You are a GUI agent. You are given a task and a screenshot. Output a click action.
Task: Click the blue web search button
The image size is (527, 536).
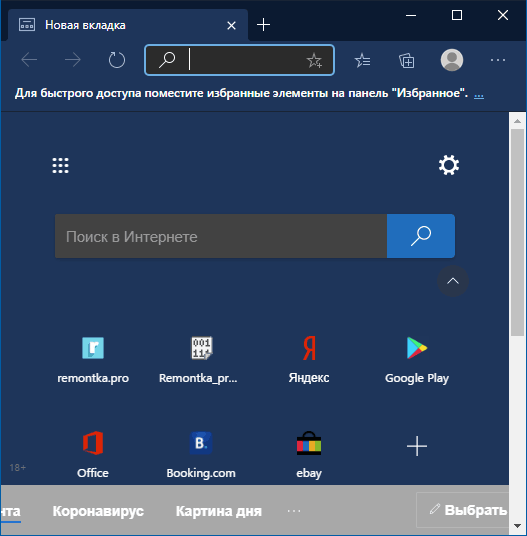coord(421,236)
